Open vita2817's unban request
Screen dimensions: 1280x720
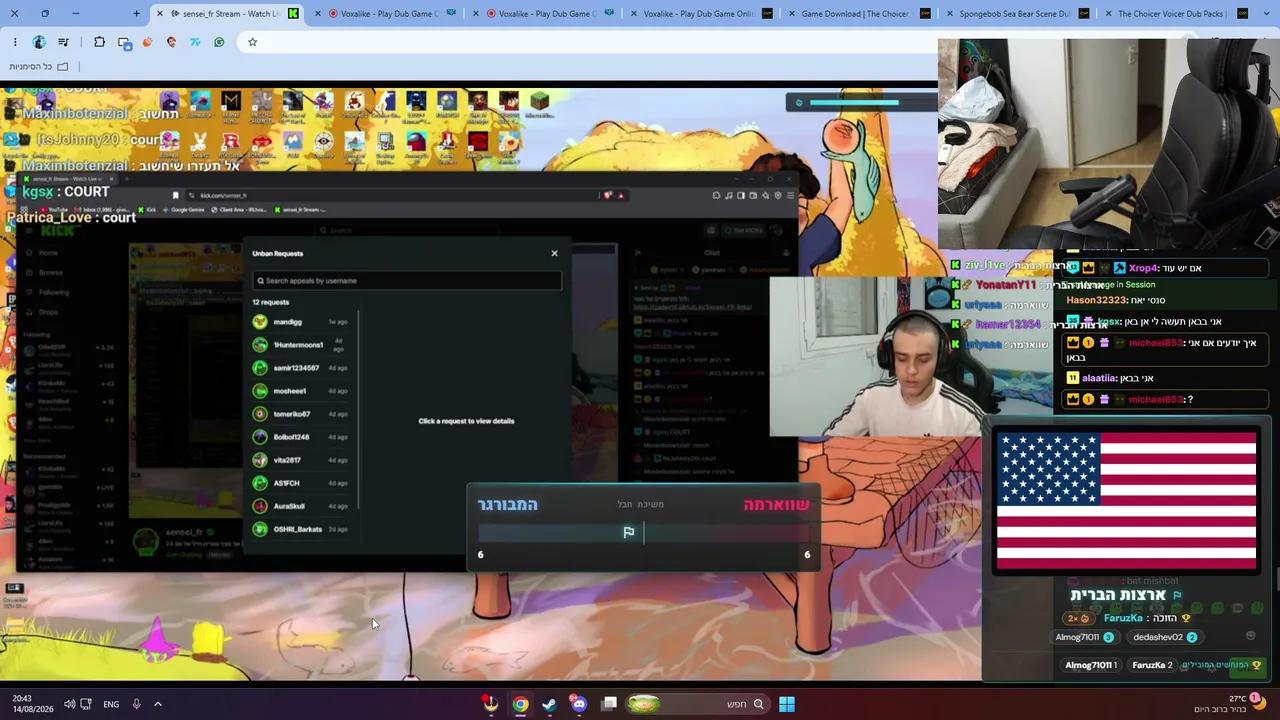(x=301, y=460)
